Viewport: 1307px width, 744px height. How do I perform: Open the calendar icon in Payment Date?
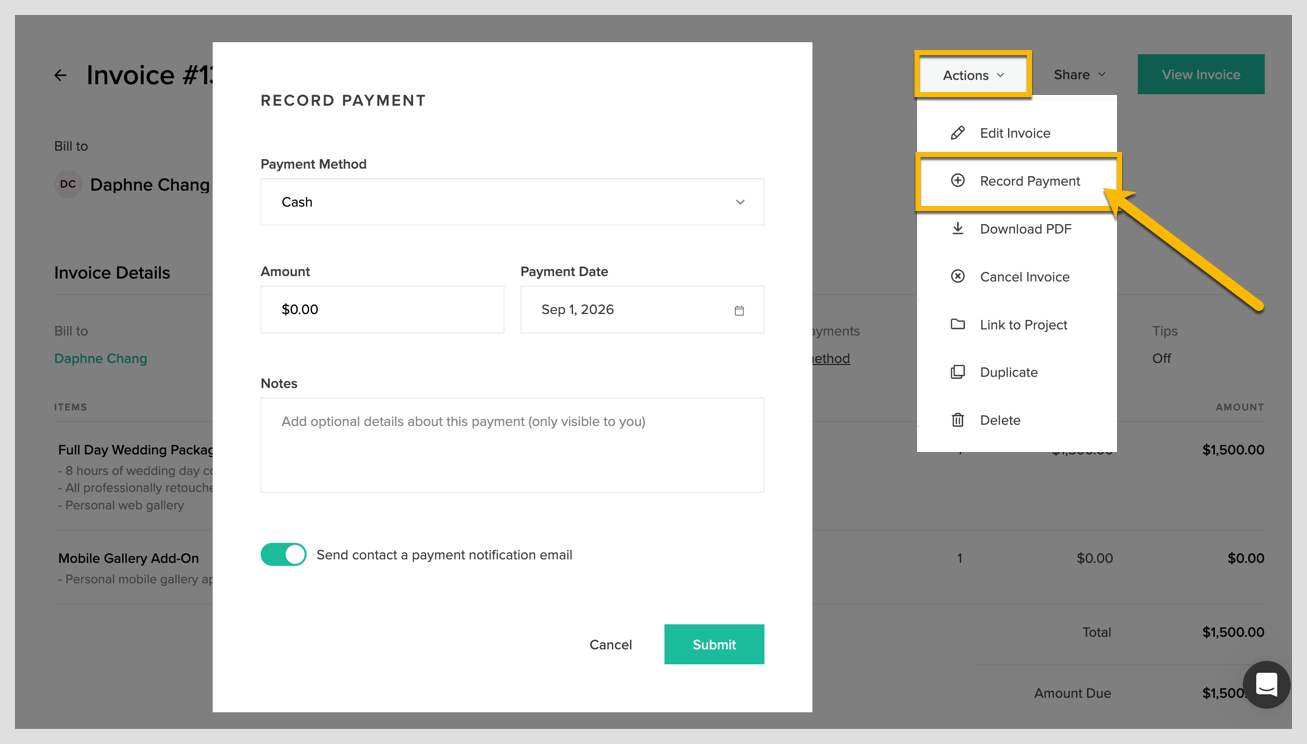tap(739, 310)
